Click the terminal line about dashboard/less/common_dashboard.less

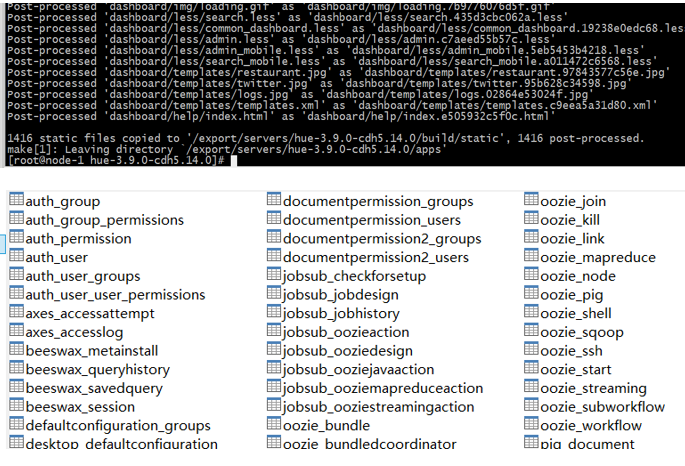coord(346,28)
